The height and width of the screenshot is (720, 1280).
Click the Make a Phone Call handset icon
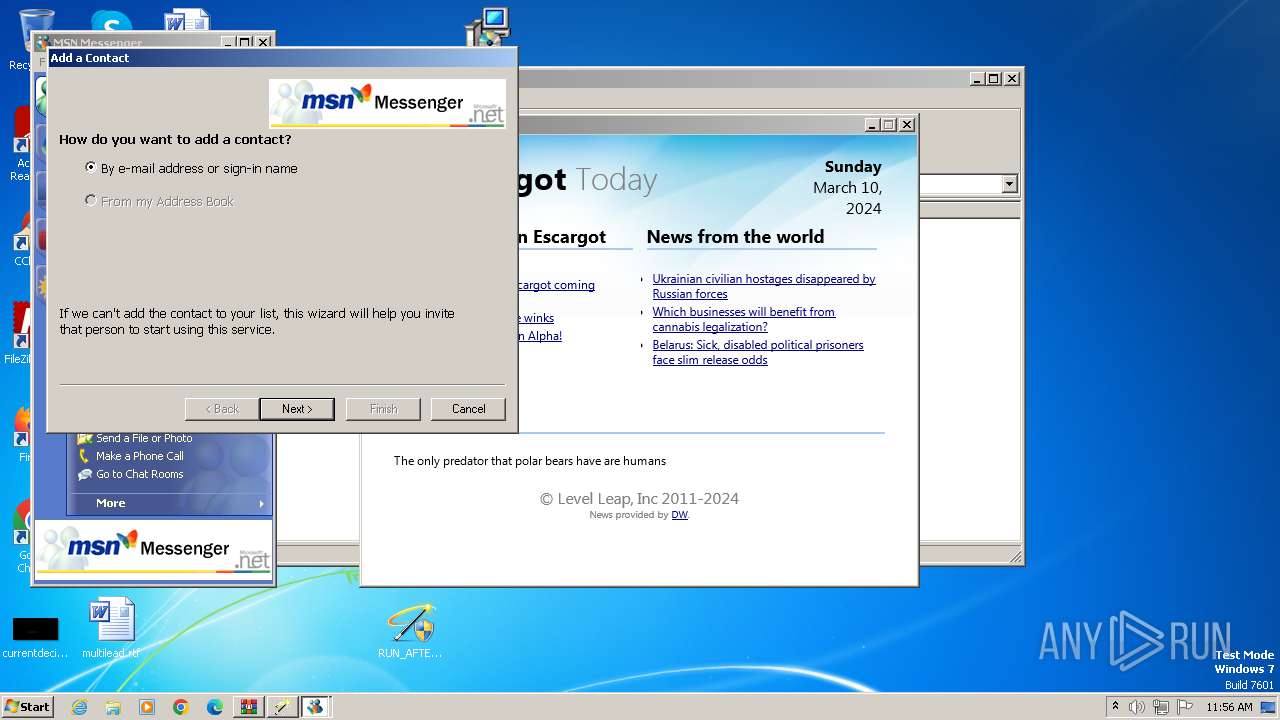point(84,456)
